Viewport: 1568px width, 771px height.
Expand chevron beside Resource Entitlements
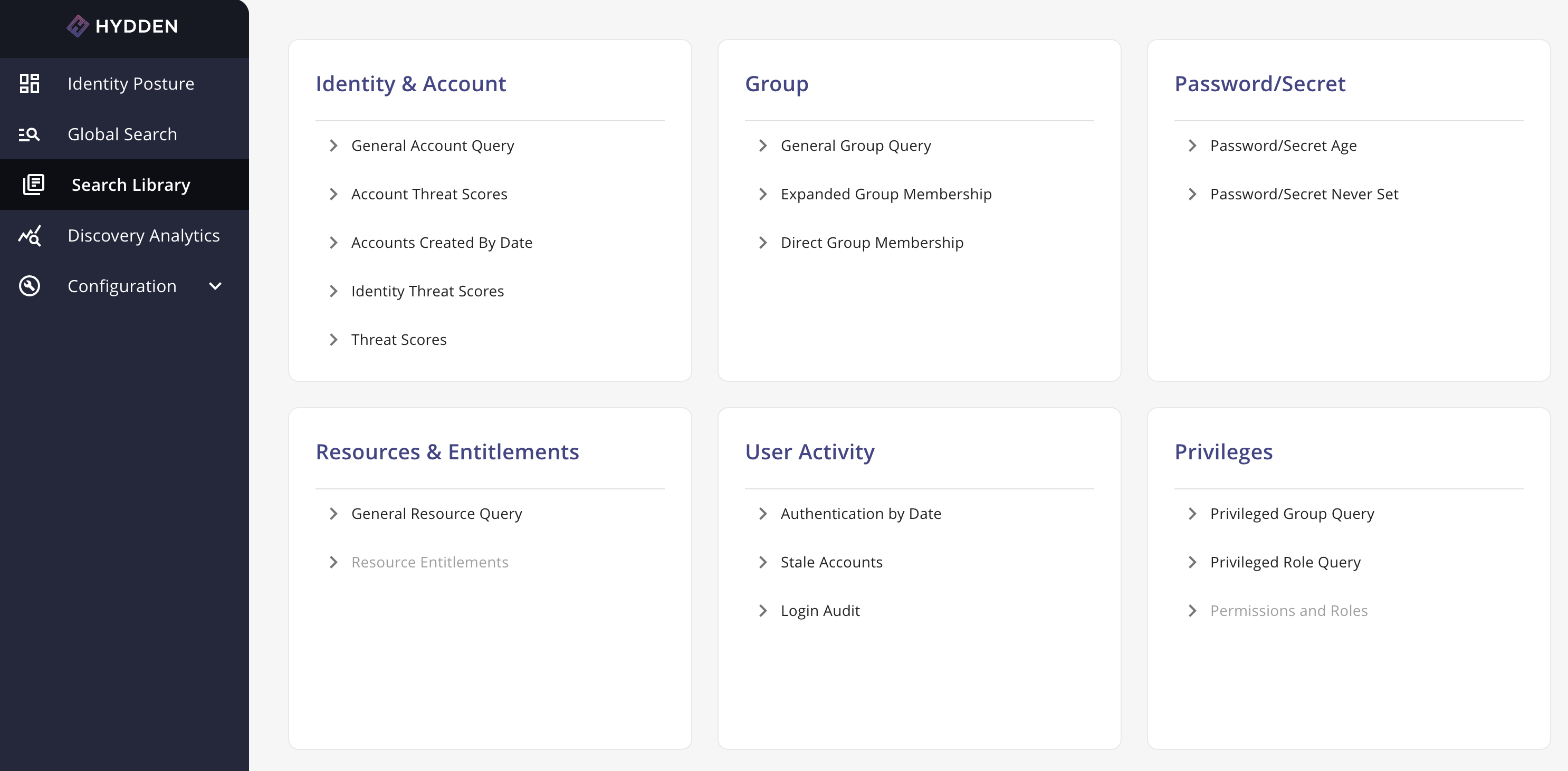tap(333, 562)
